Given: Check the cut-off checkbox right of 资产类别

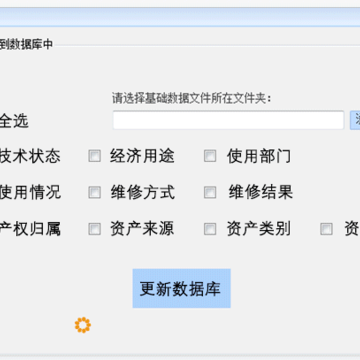Looking at the screenshot, I should 326,229.
